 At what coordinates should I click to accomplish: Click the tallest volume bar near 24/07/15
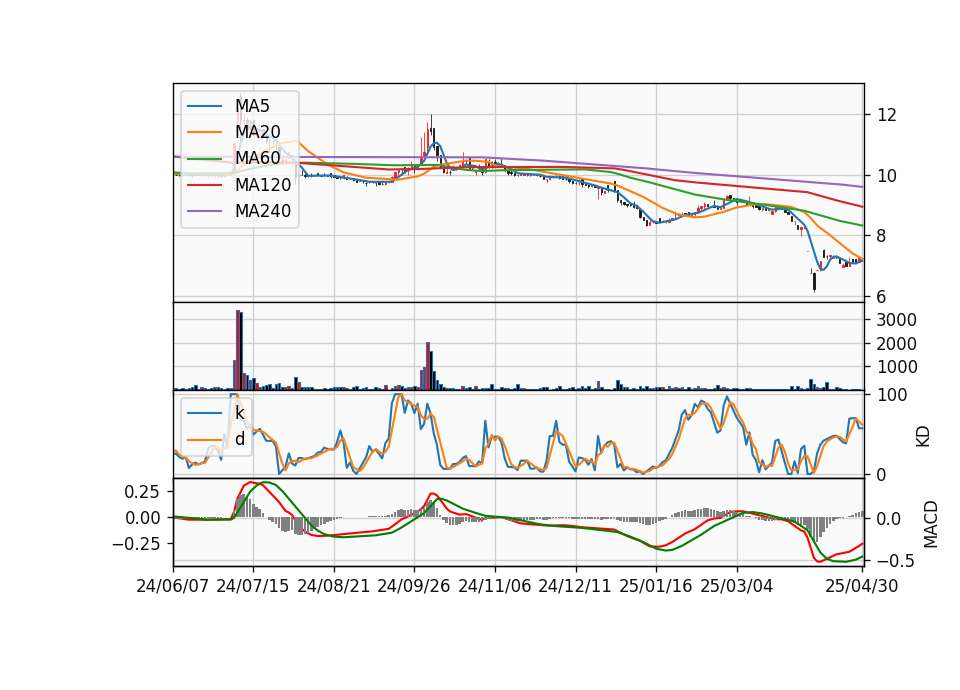point(238,350)
